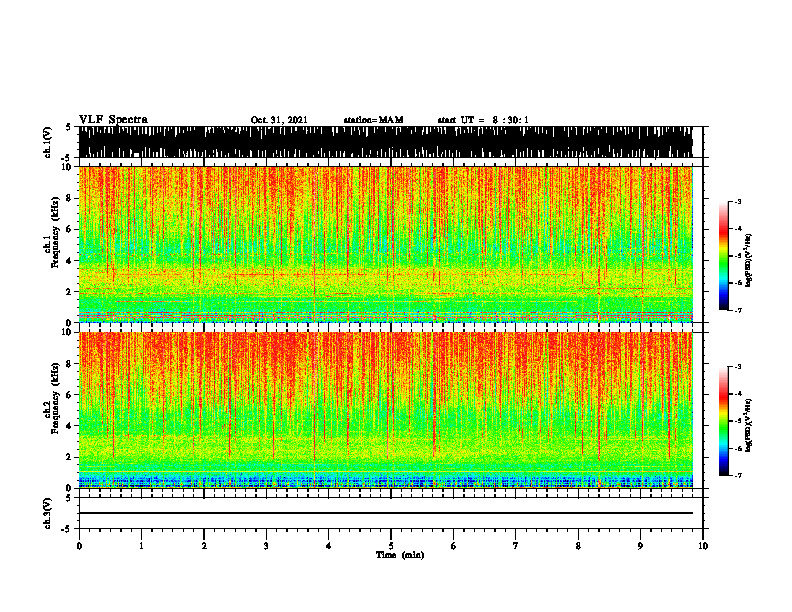Viewport: 792px width, 612px height.
Task: Click the ch.1 spectrogram color bar
Action: (724, 256)
